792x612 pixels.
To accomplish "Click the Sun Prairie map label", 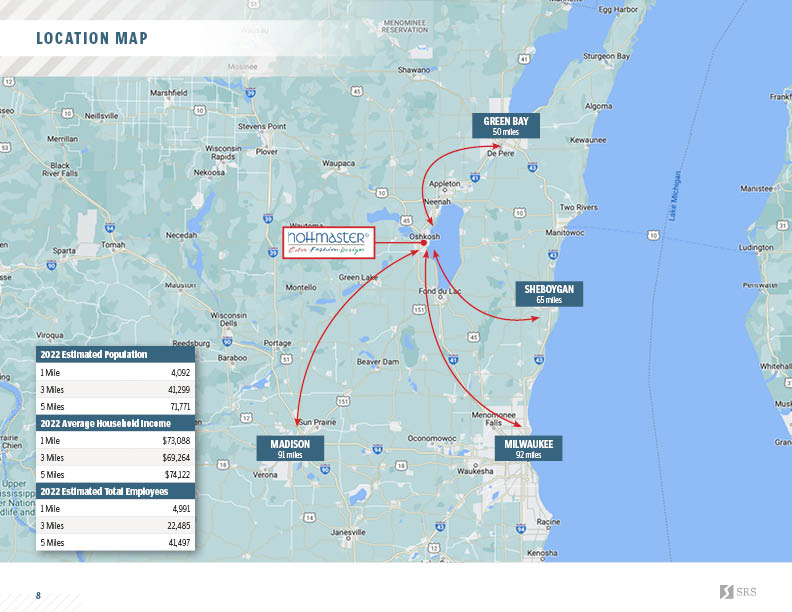I will pos(318,422).
